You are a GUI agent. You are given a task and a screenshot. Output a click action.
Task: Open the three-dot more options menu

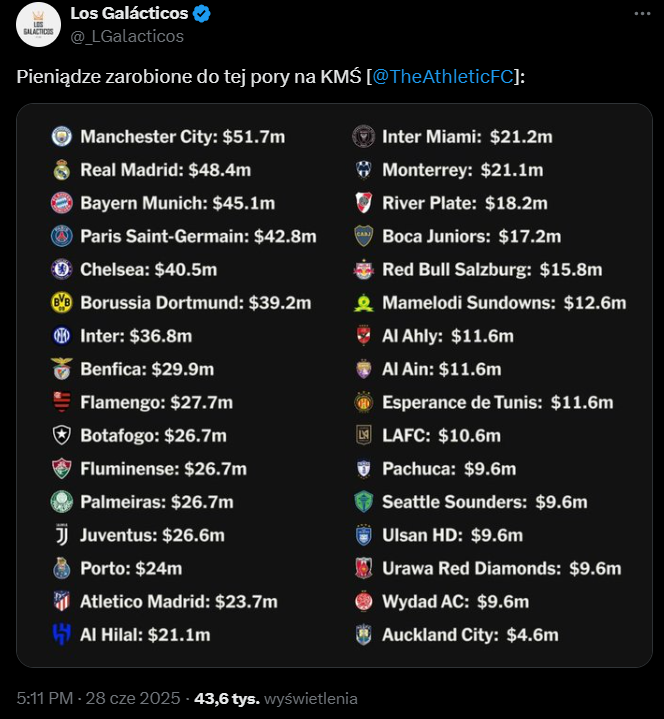tap(642, 14)
